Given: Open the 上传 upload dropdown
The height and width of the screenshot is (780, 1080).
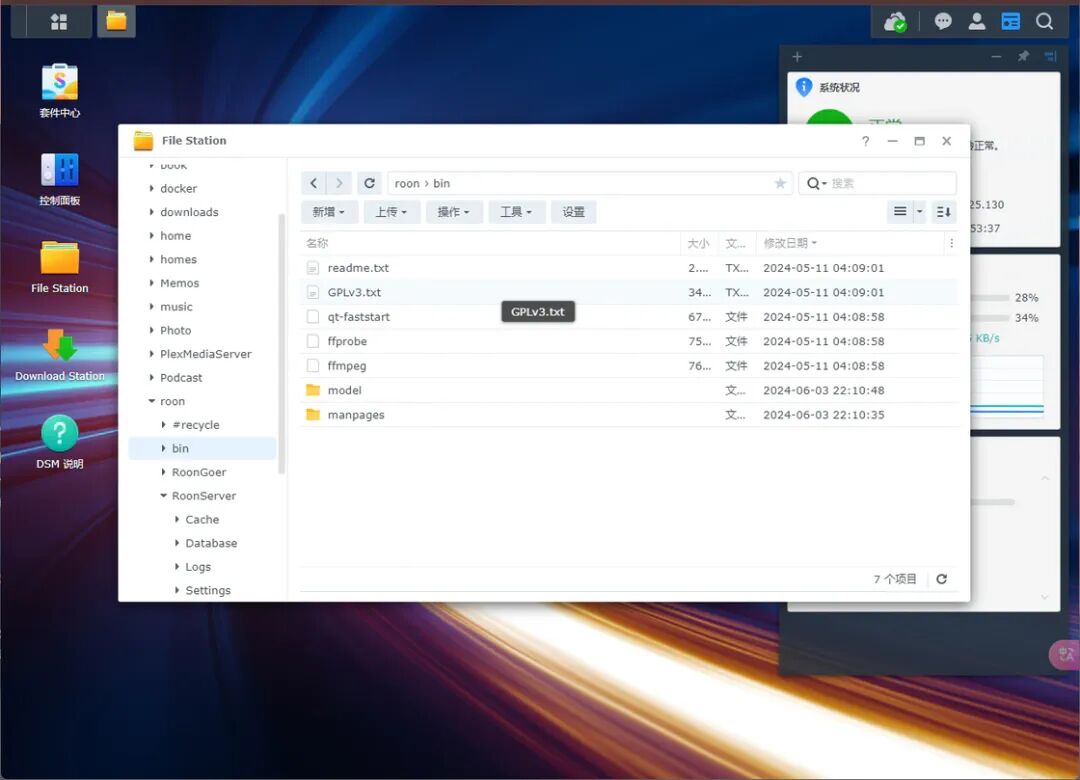Looking at the screenshot, I should [x=391, y=212].
